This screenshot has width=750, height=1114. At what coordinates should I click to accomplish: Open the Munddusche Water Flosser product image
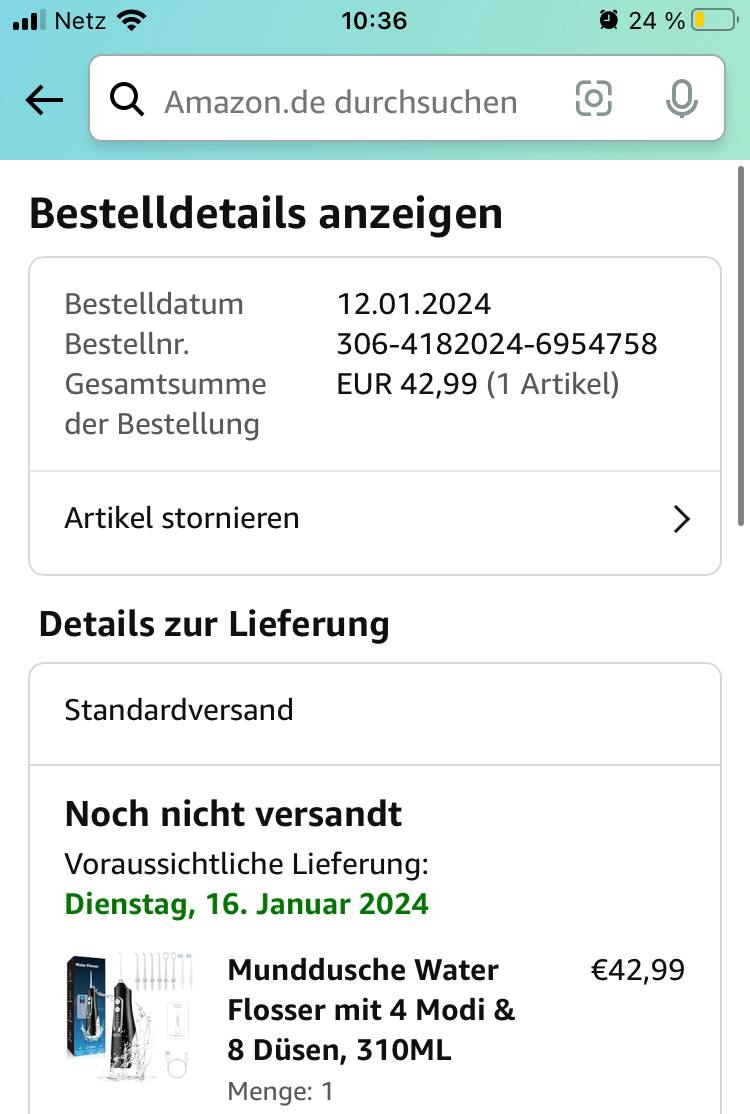[129, 1017]
